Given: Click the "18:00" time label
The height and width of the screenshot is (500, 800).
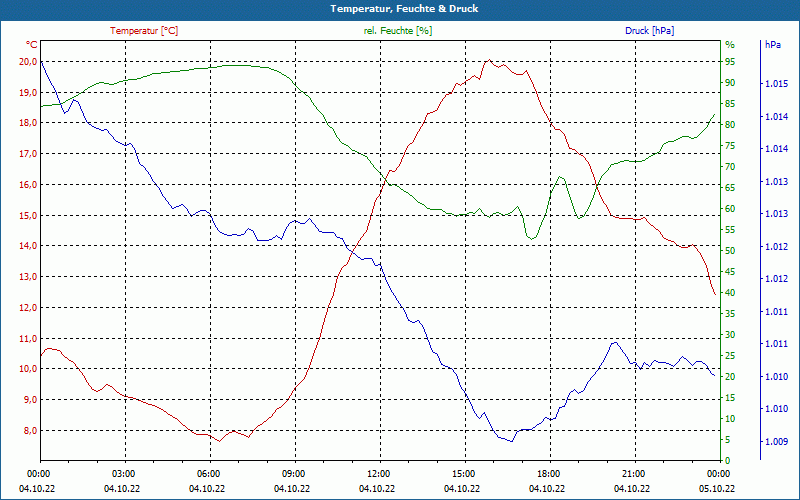Looking at the screenshot, I should [547, 473].
